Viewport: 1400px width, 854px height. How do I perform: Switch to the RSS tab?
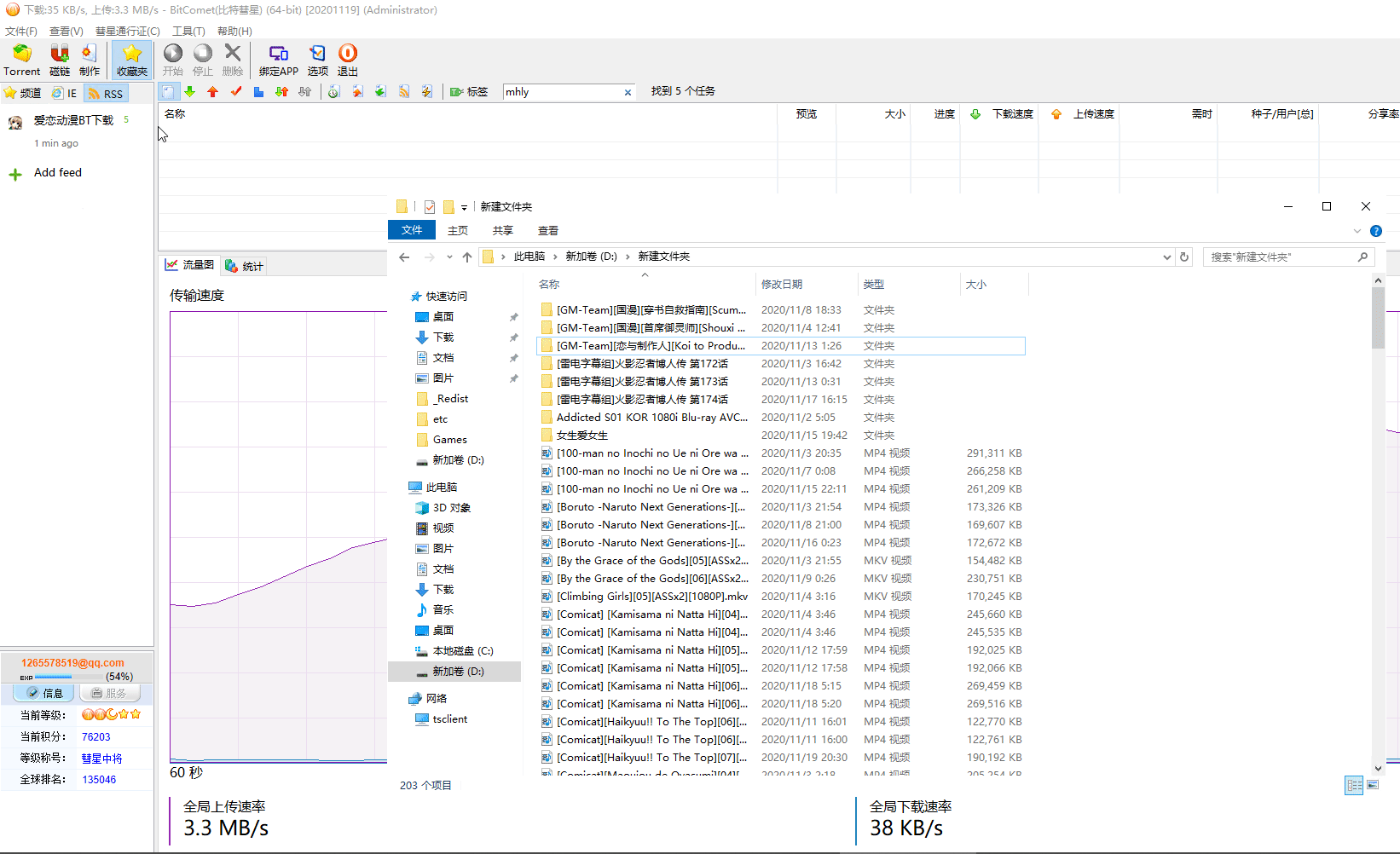tap(107, 93)
